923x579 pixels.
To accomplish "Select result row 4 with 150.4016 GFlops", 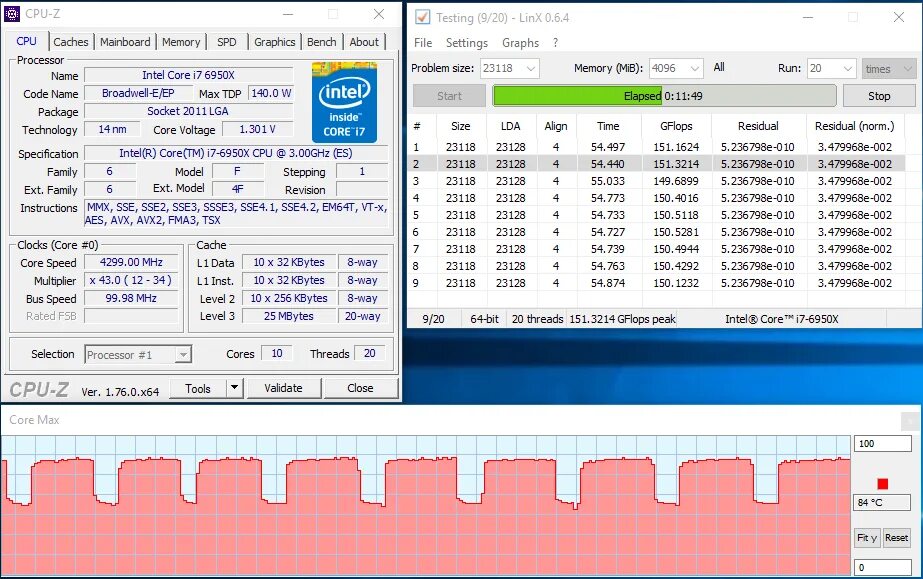I will [657, 198].
